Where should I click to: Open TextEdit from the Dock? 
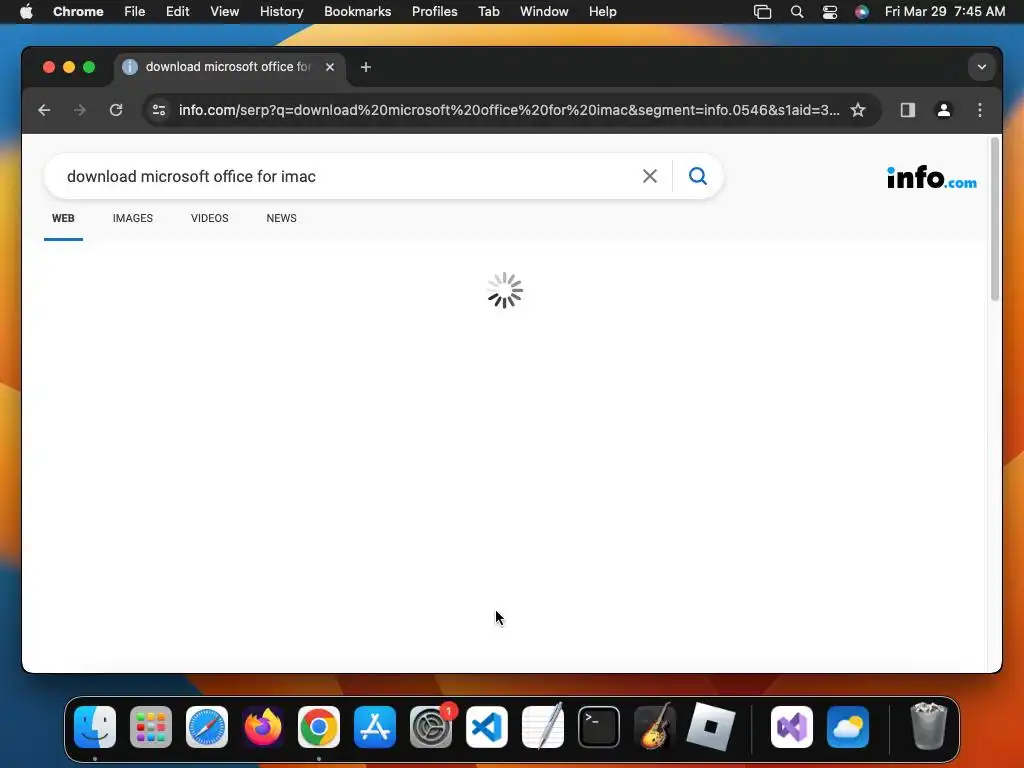(543, 727)
